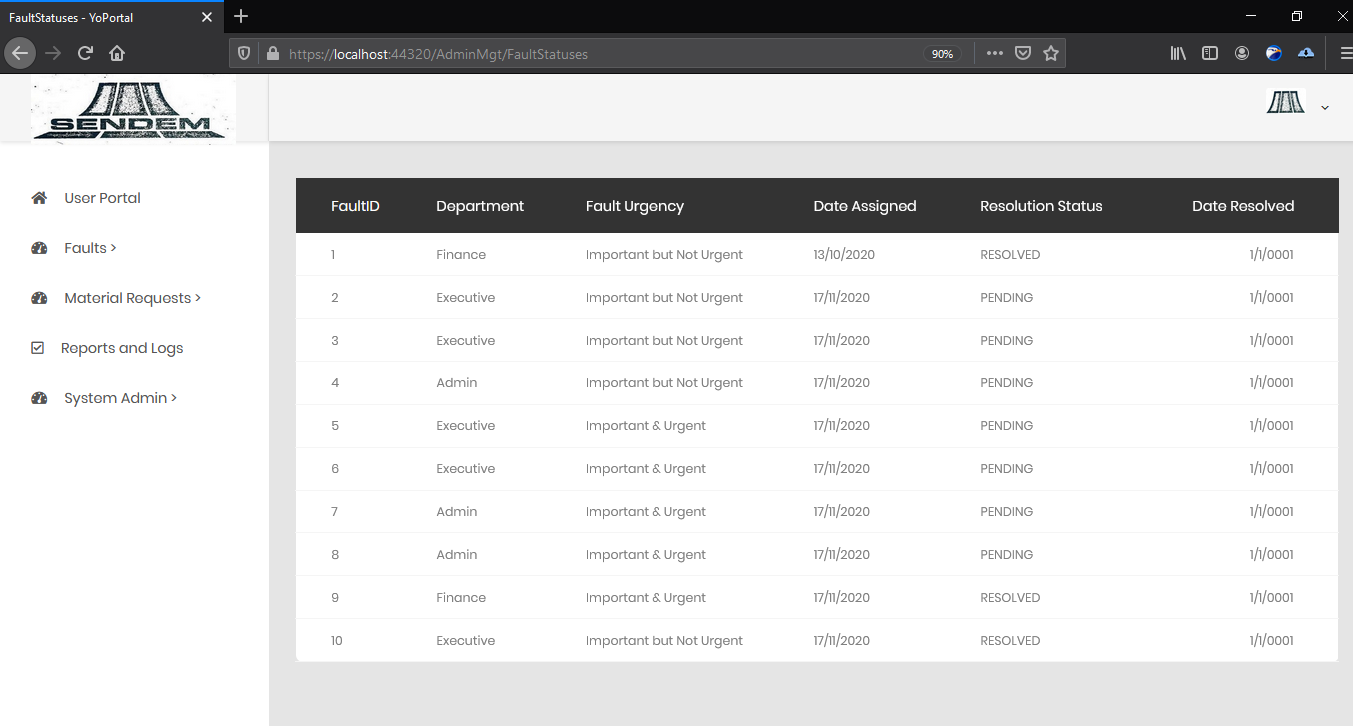Viewport: 1353px width, 726px height.
Task: Click the dashboard icon next to System Admin
Action: (39, 398)
